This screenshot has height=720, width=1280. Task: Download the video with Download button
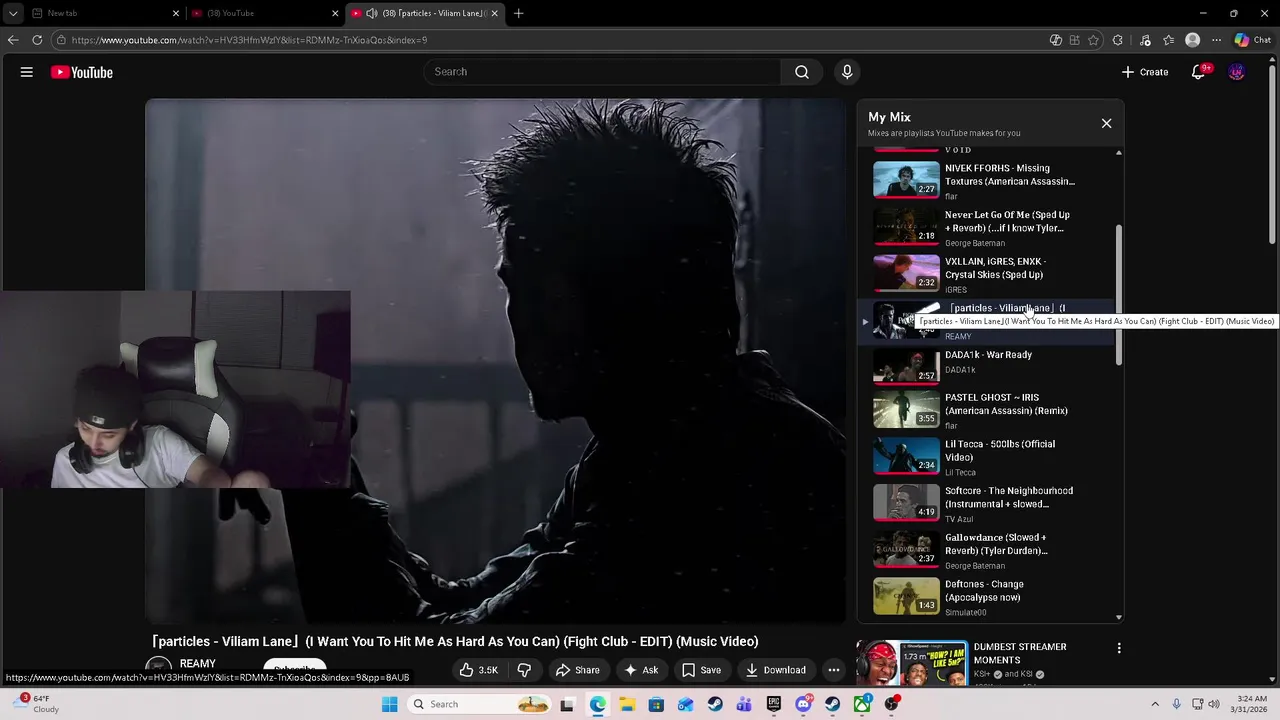click(775, 670)
